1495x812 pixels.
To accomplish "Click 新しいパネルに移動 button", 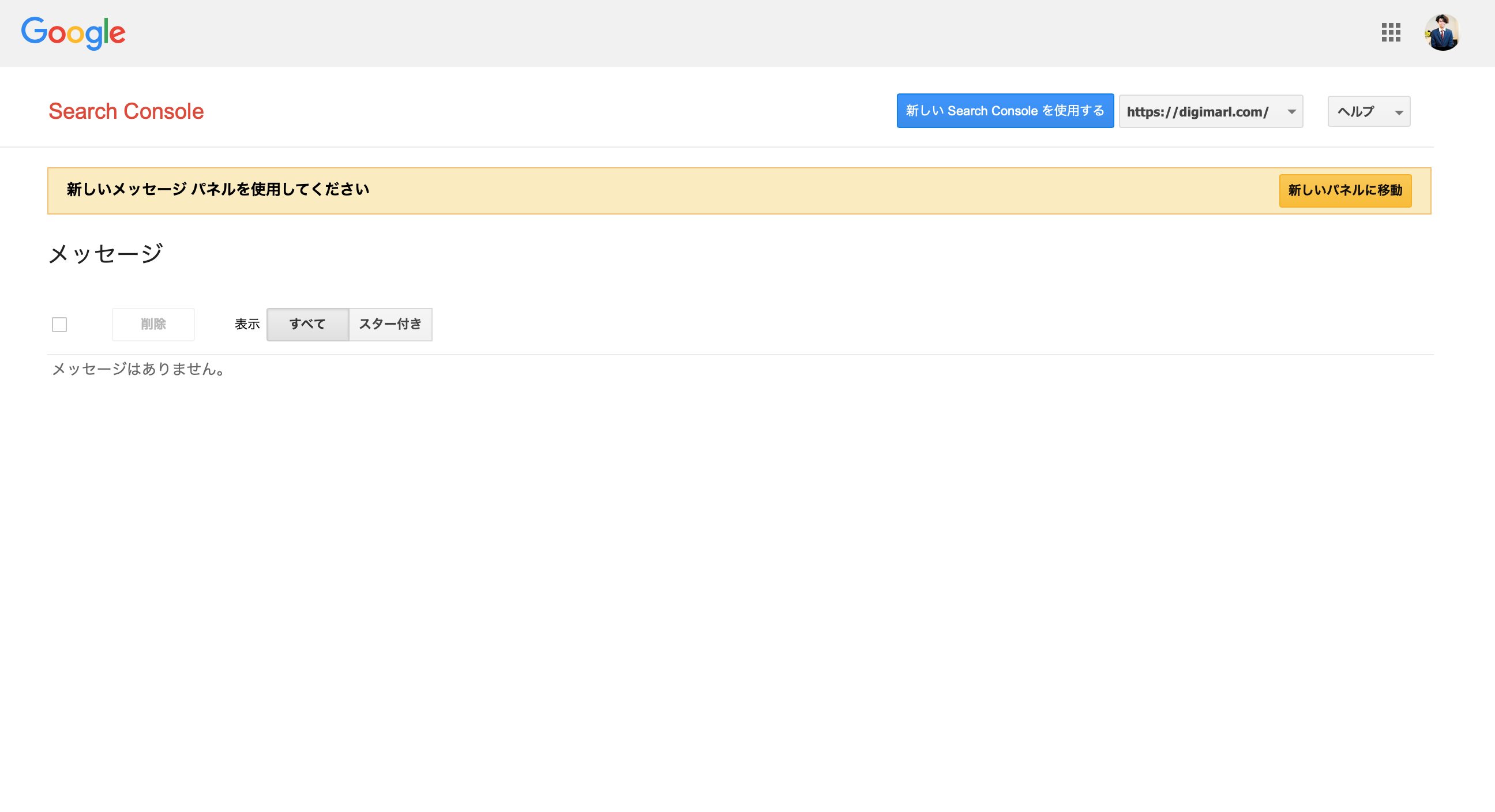I will click(x=1344, y=190).
